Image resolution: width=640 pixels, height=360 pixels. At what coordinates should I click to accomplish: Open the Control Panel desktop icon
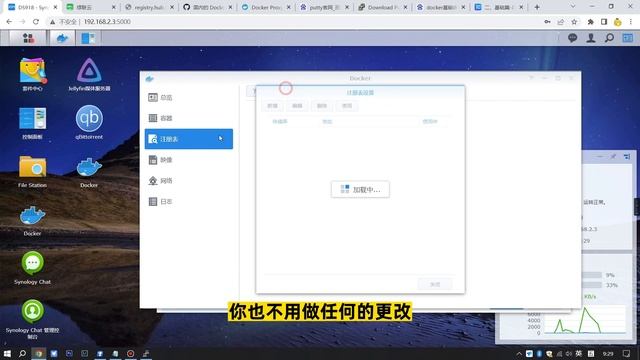pos(32,123)
